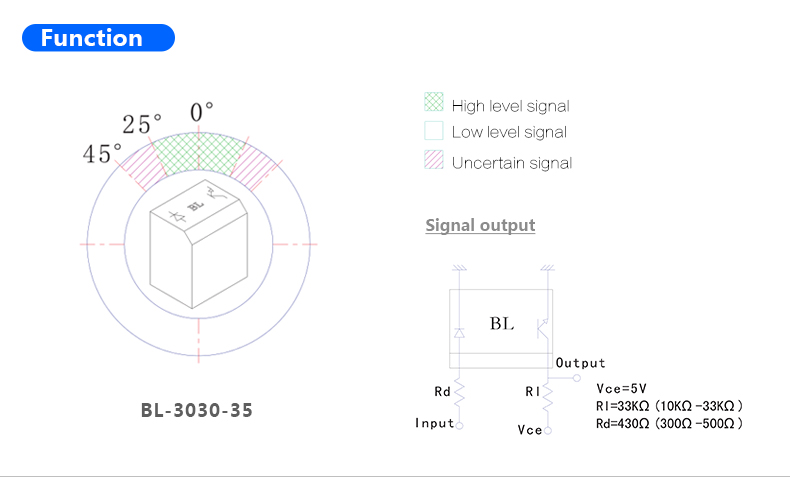Click the diode symbol inside BL box
The height and width of the screenshot is (490, 790).
tap(459, 333)
